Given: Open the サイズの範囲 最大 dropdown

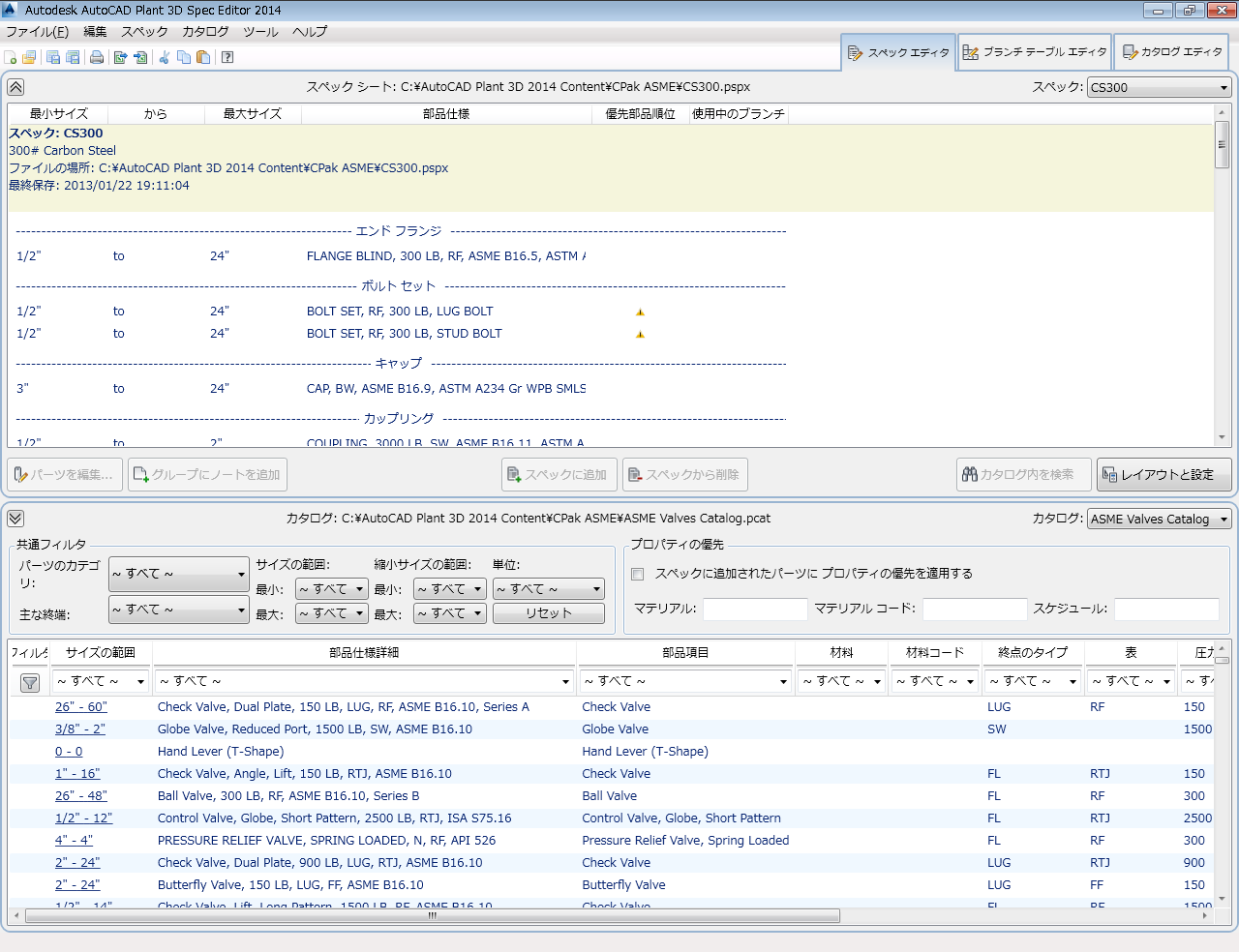Looking at the screenshot, I should pos(331,613).
